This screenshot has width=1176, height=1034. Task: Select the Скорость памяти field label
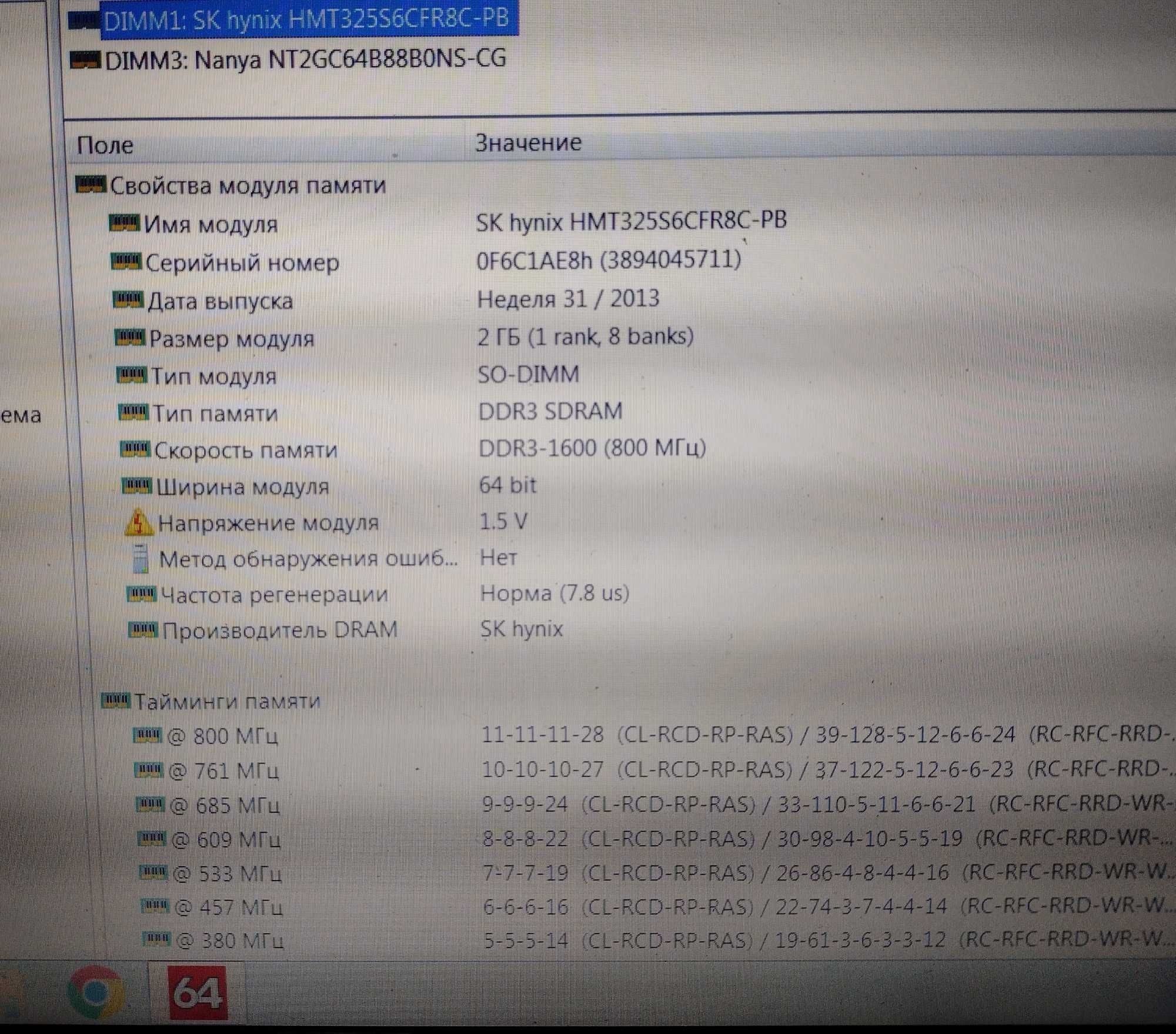246,451
